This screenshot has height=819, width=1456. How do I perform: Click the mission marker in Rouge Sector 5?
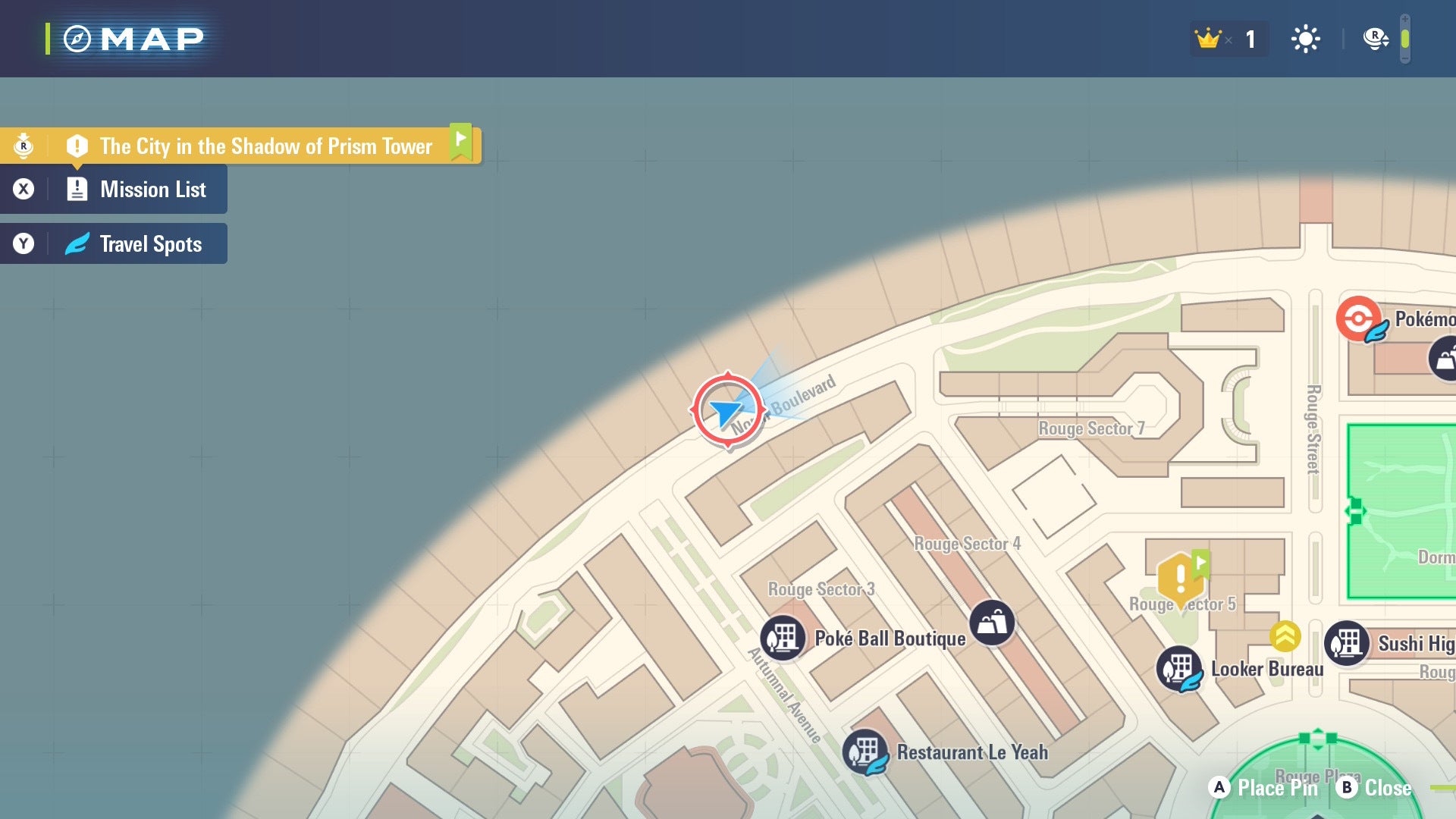(x=1180, y=578)
